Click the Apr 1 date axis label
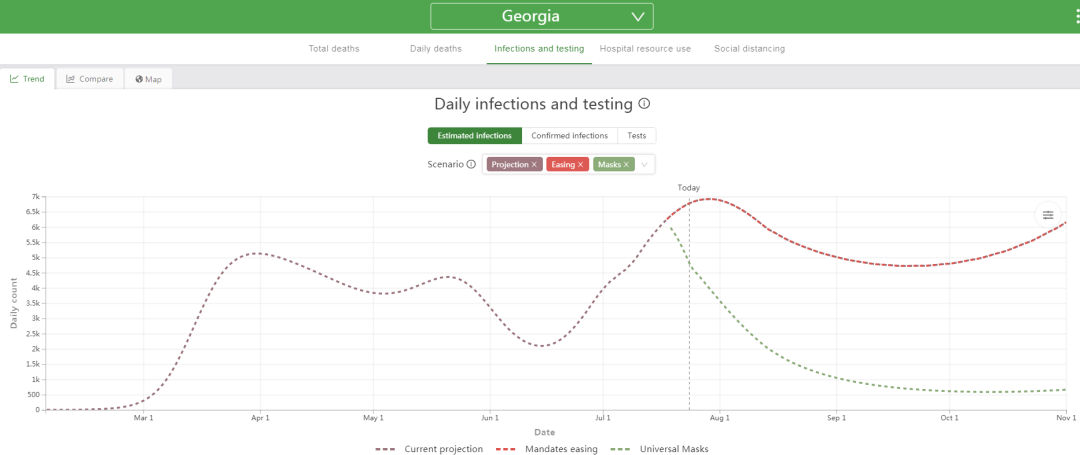The image size is (1080, 455). 260,417
